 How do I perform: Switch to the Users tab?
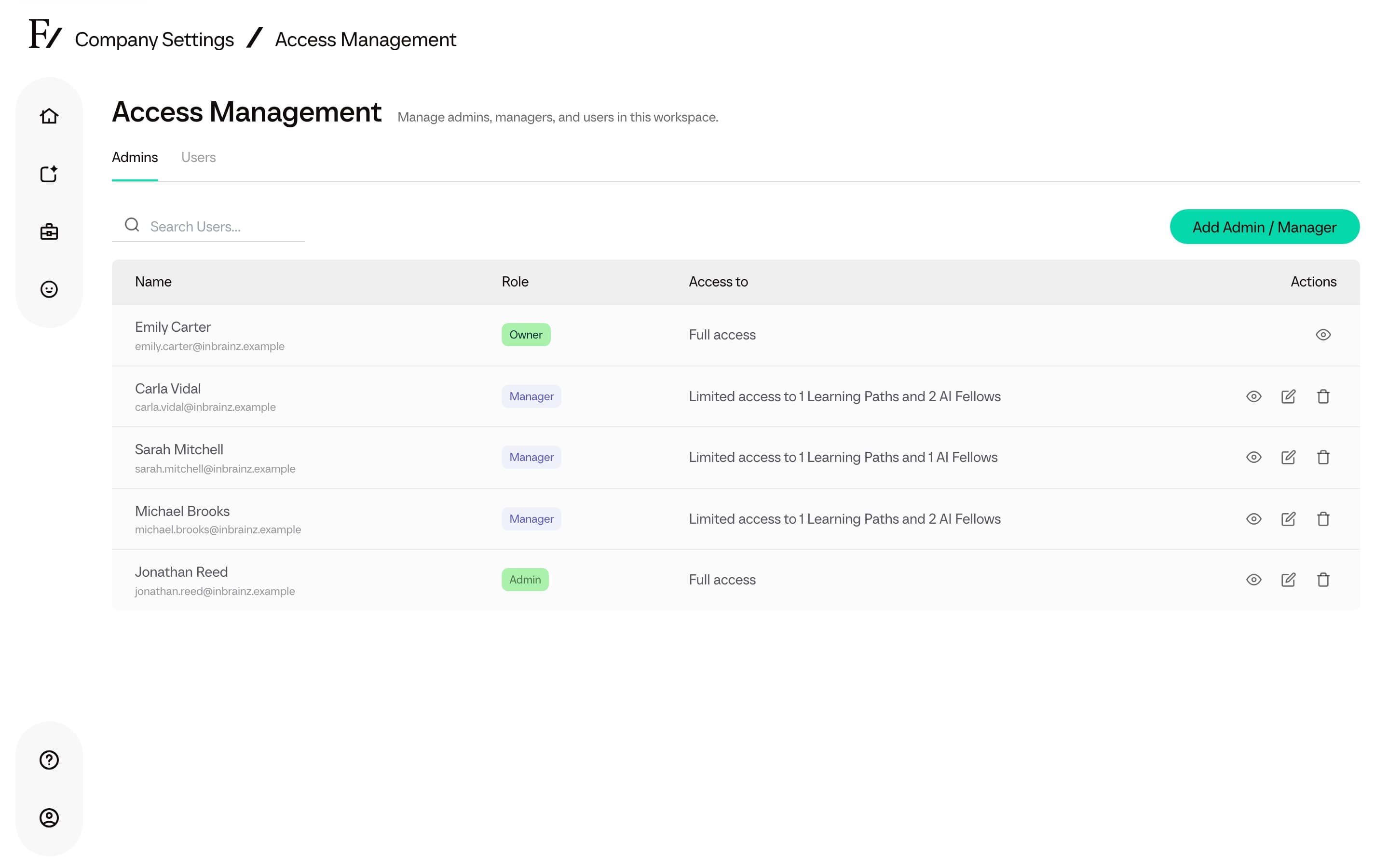[199, 157]
